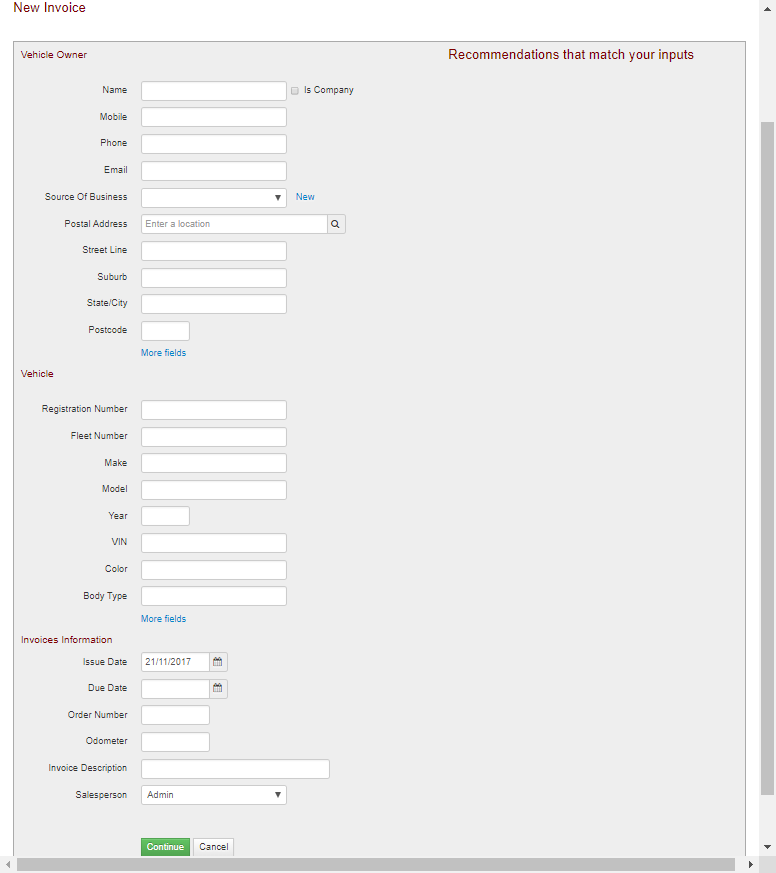Focus the Street Line input field
Screen dimensions: 776x873
pos(214,251)
